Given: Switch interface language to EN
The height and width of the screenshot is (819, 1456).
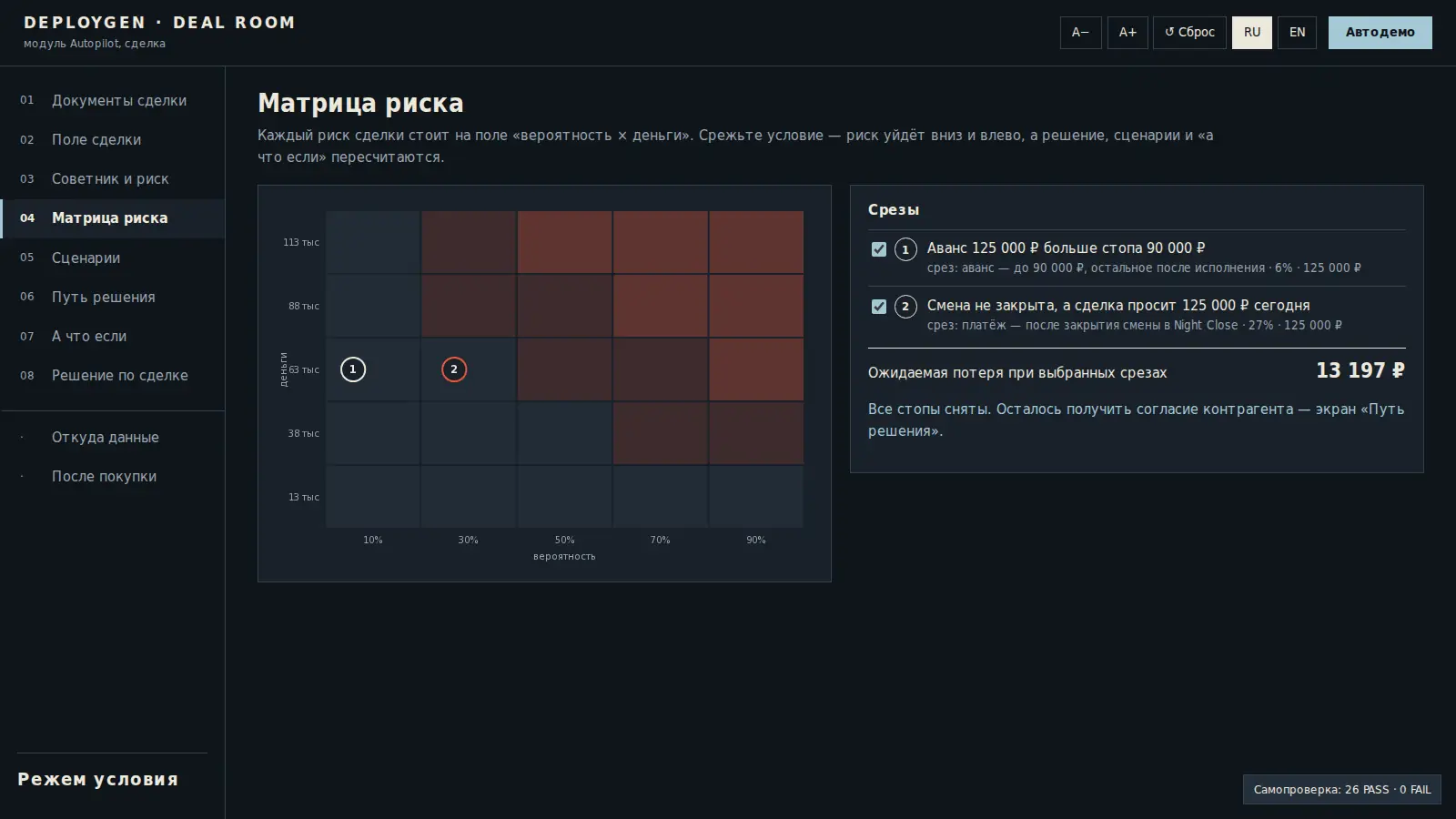Looking at the screenshot, I should coord(1298,33).
